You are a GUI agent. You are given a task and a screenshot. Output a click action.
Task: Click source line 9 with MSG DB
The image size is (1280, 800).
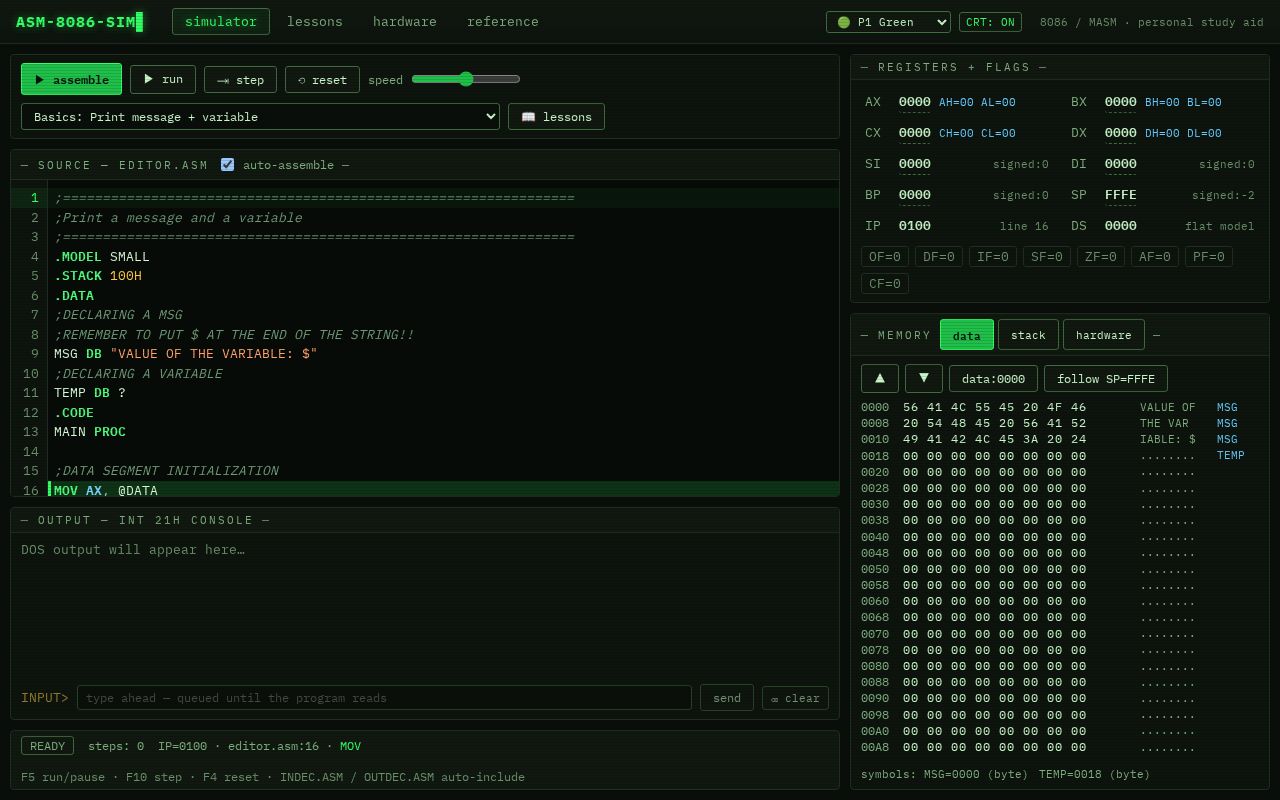pyautogui.click(x=445, y=354)
